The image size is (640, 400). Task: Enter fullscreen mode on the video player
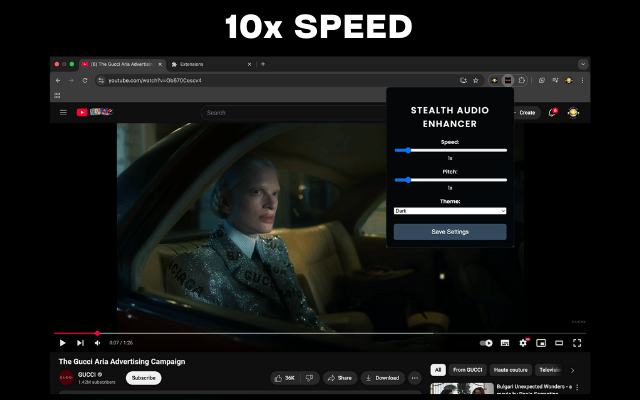(x=577, y=343)
